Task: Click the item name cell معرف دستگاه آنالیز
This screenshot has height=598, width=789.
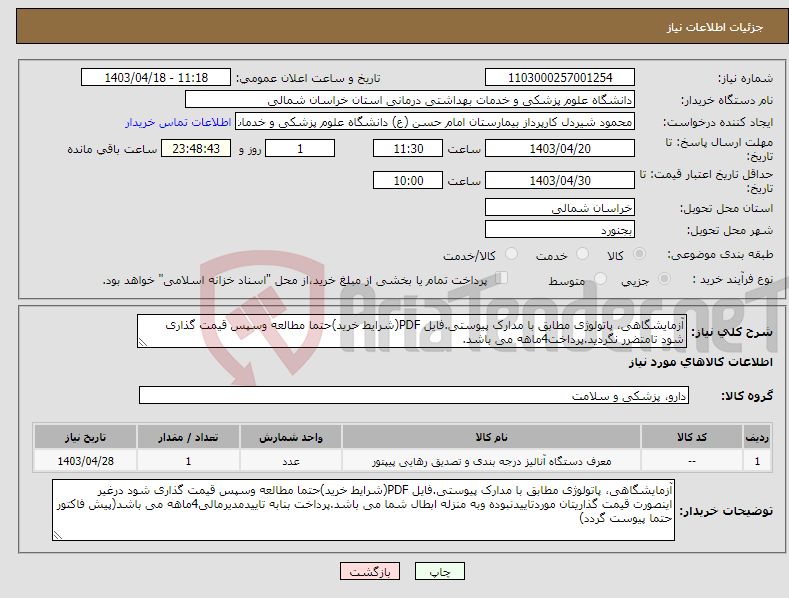Action: 491,461
